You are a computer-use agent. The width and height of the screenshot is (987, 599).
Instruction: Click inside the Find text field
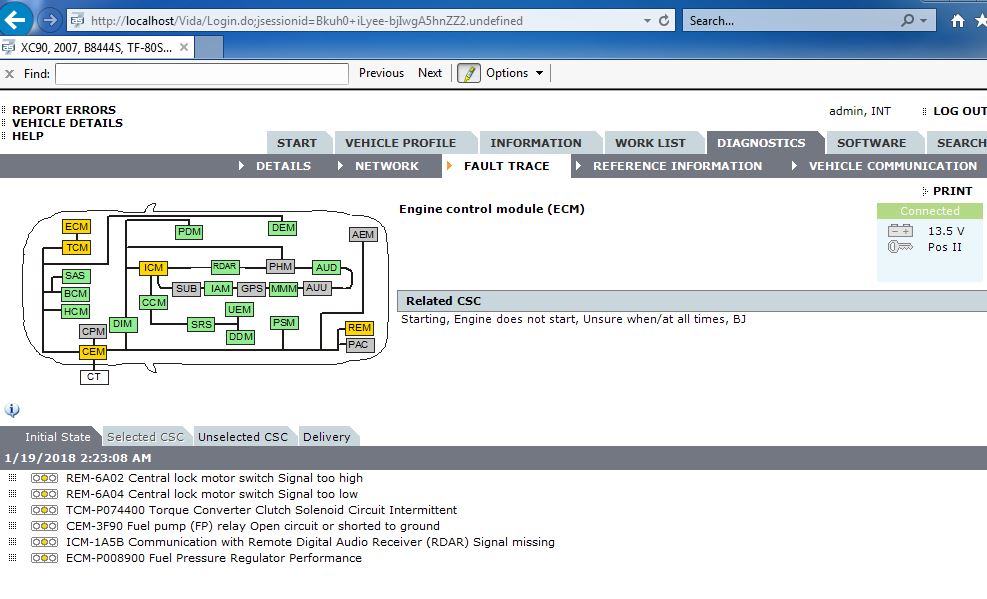point(202,73)
